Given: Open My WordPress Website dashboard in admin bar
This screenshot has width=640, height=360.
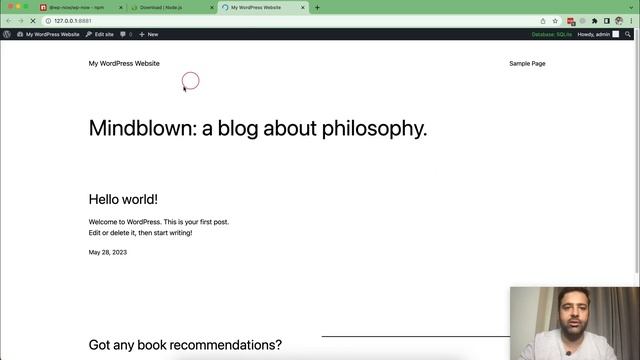Looking at the screenshot, I should click(48, 34).
